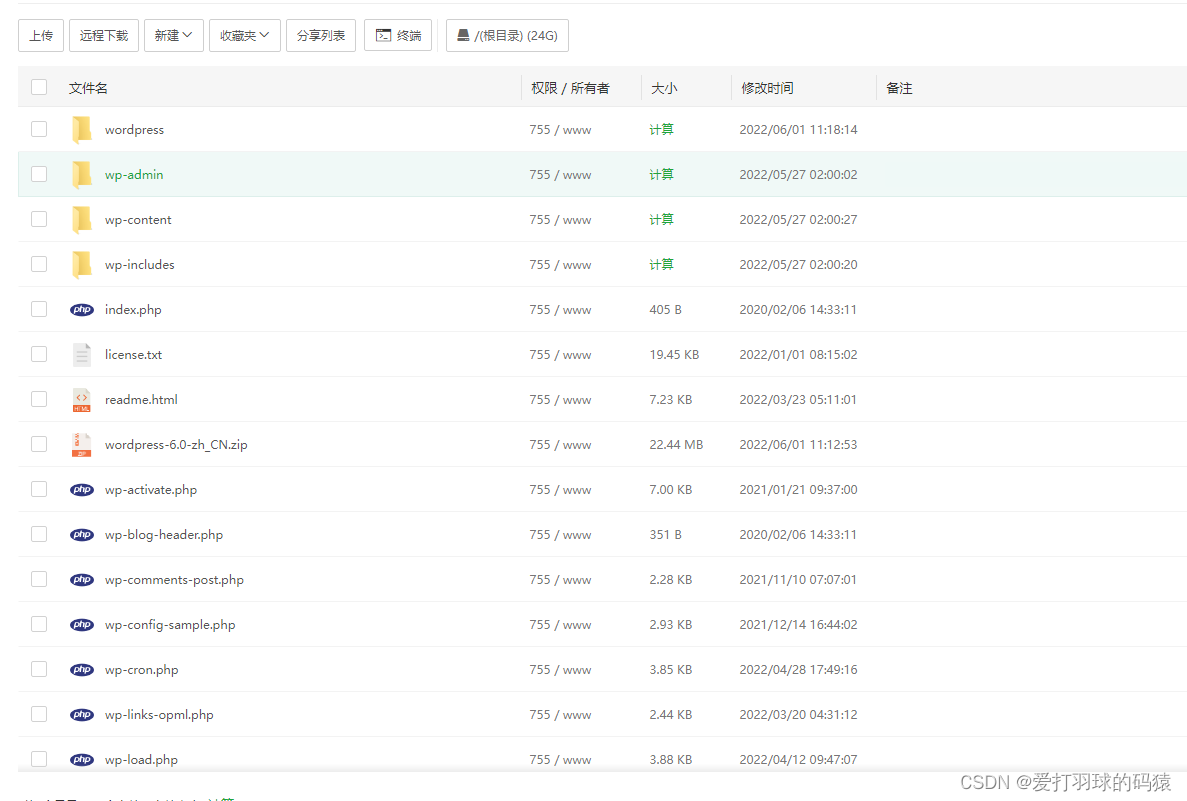
Task: Toggle the select-all checkbox in header
Action: (x=39, y=87)
